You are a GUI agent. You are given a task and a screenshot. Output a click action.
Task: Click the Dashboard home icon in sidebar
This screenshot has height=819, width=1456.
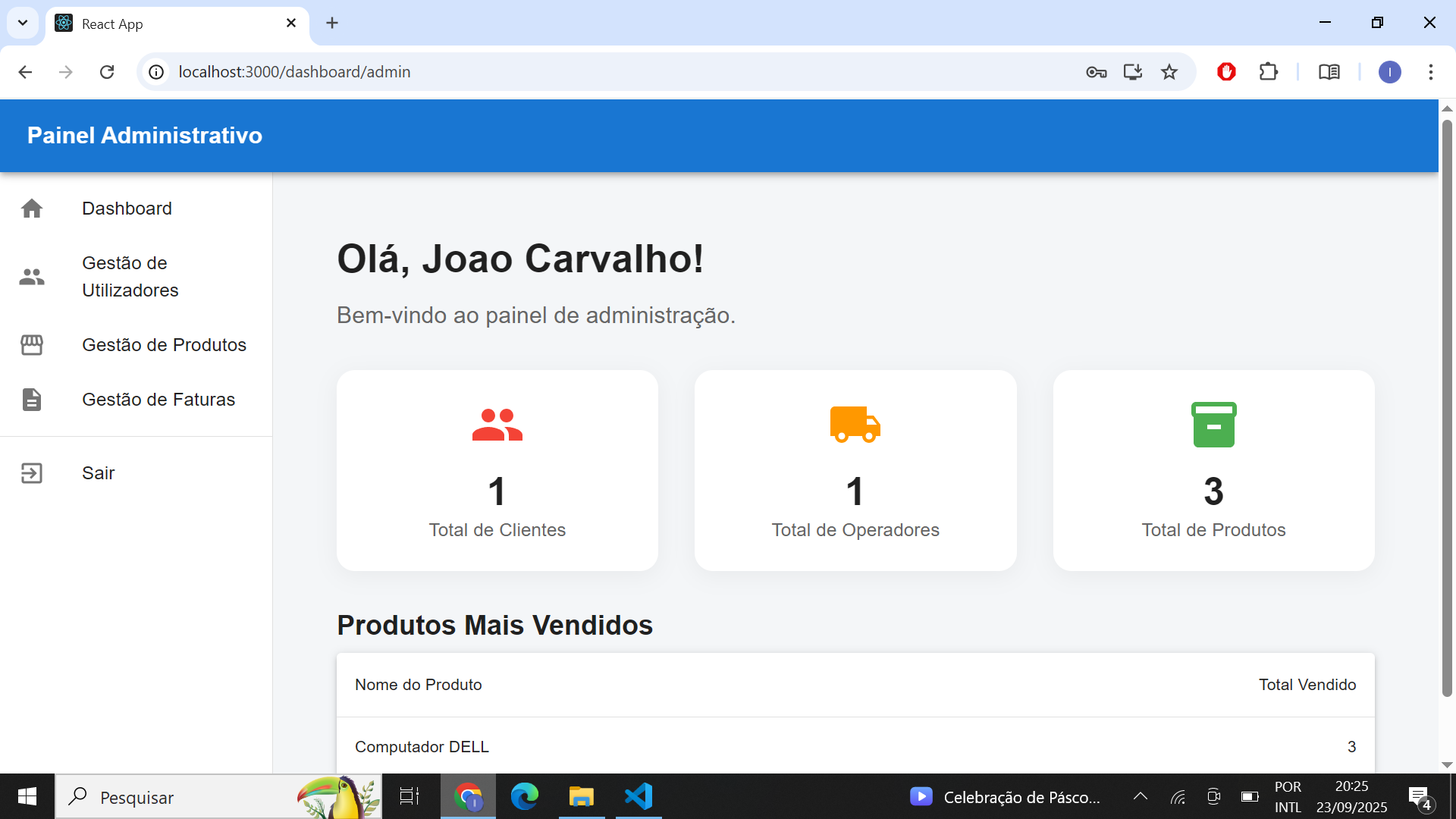pyautogui.click(x=32, y=209)
